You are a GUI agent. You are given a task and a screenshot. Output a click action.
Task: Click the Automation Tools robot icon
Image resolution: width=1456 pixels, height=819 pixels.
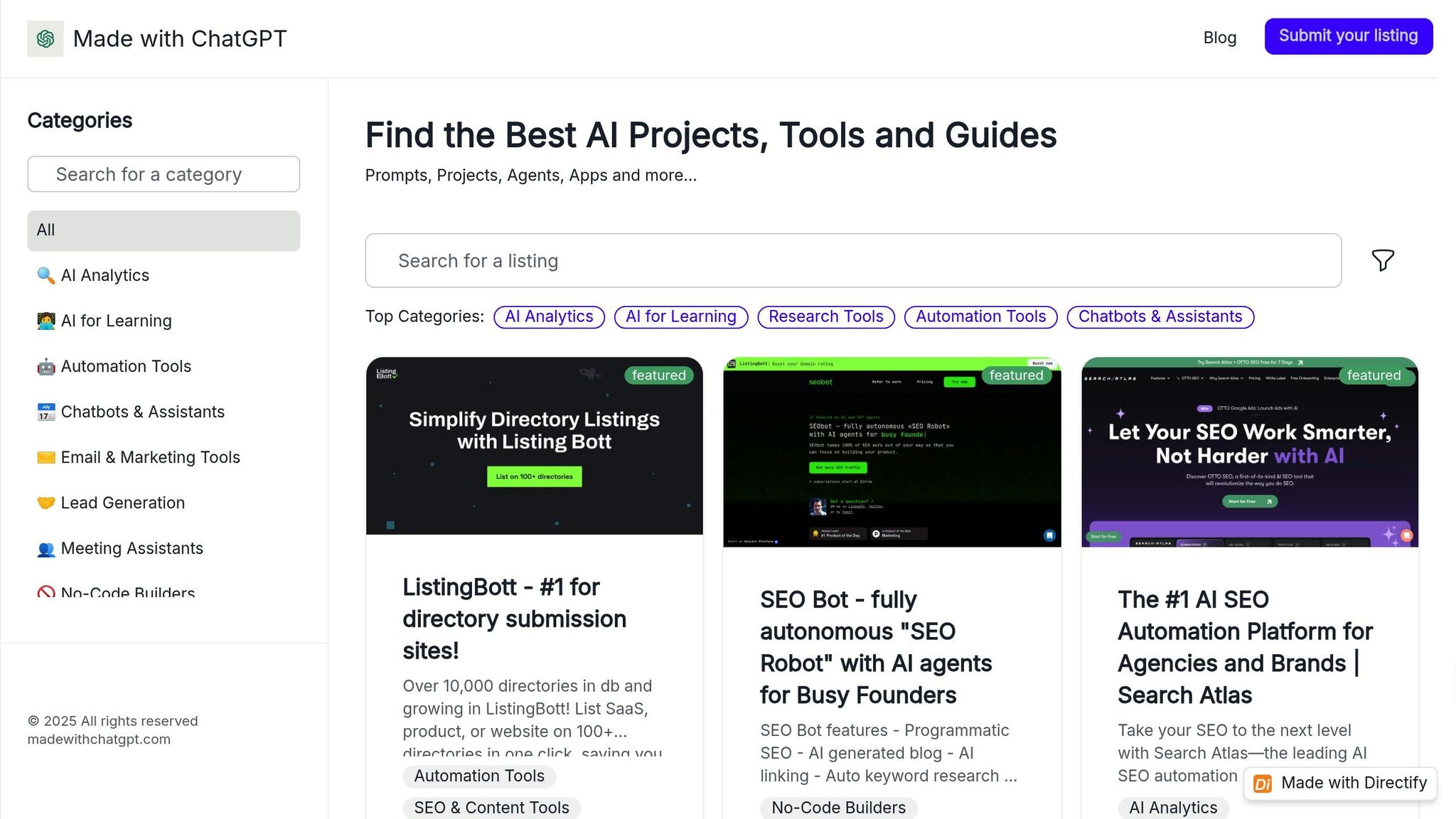click(45, 366)
